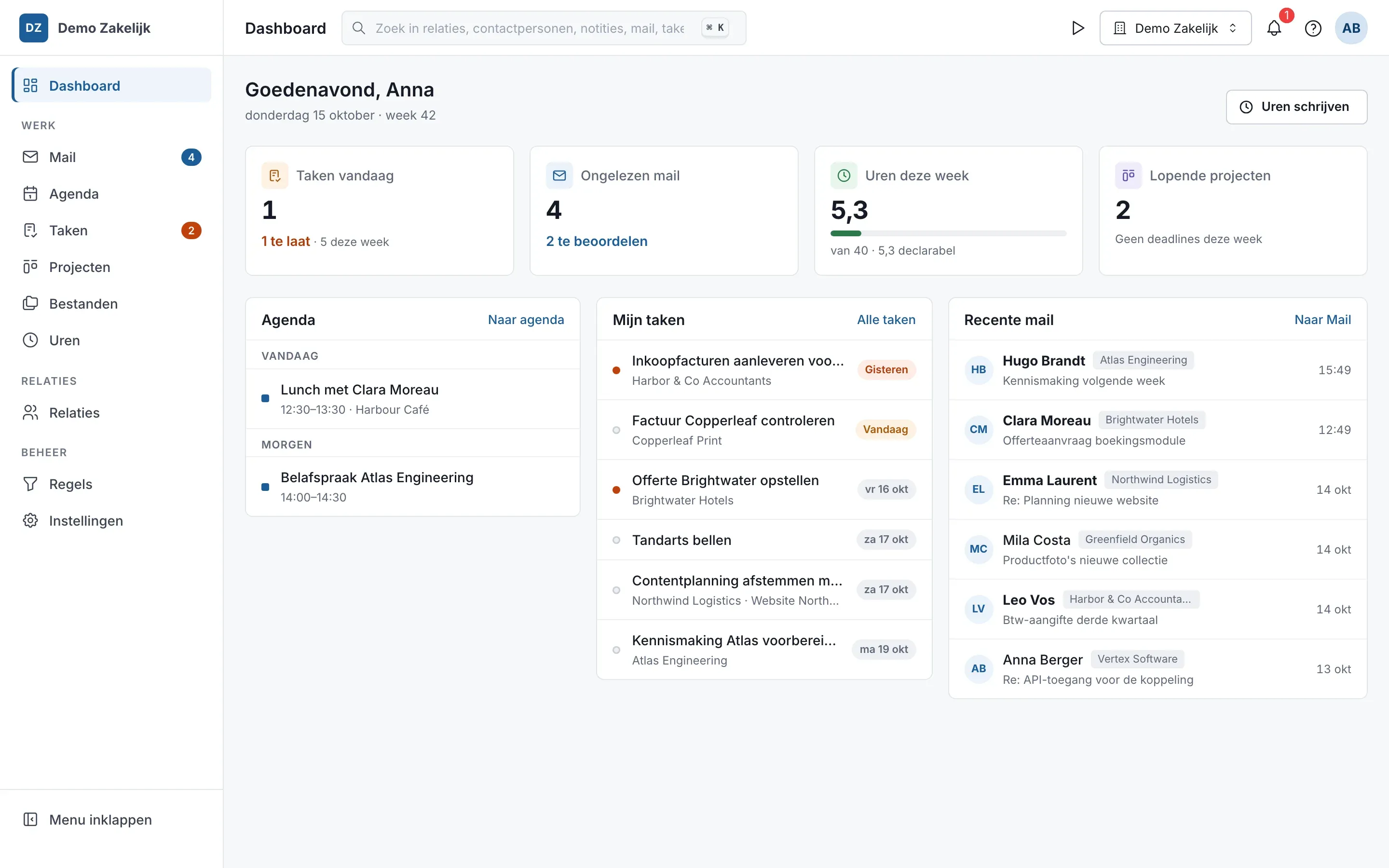The height and width of the screenshot is (868, 1389).
Task: Click the Taken vandaag card icon
Action: 275,176
